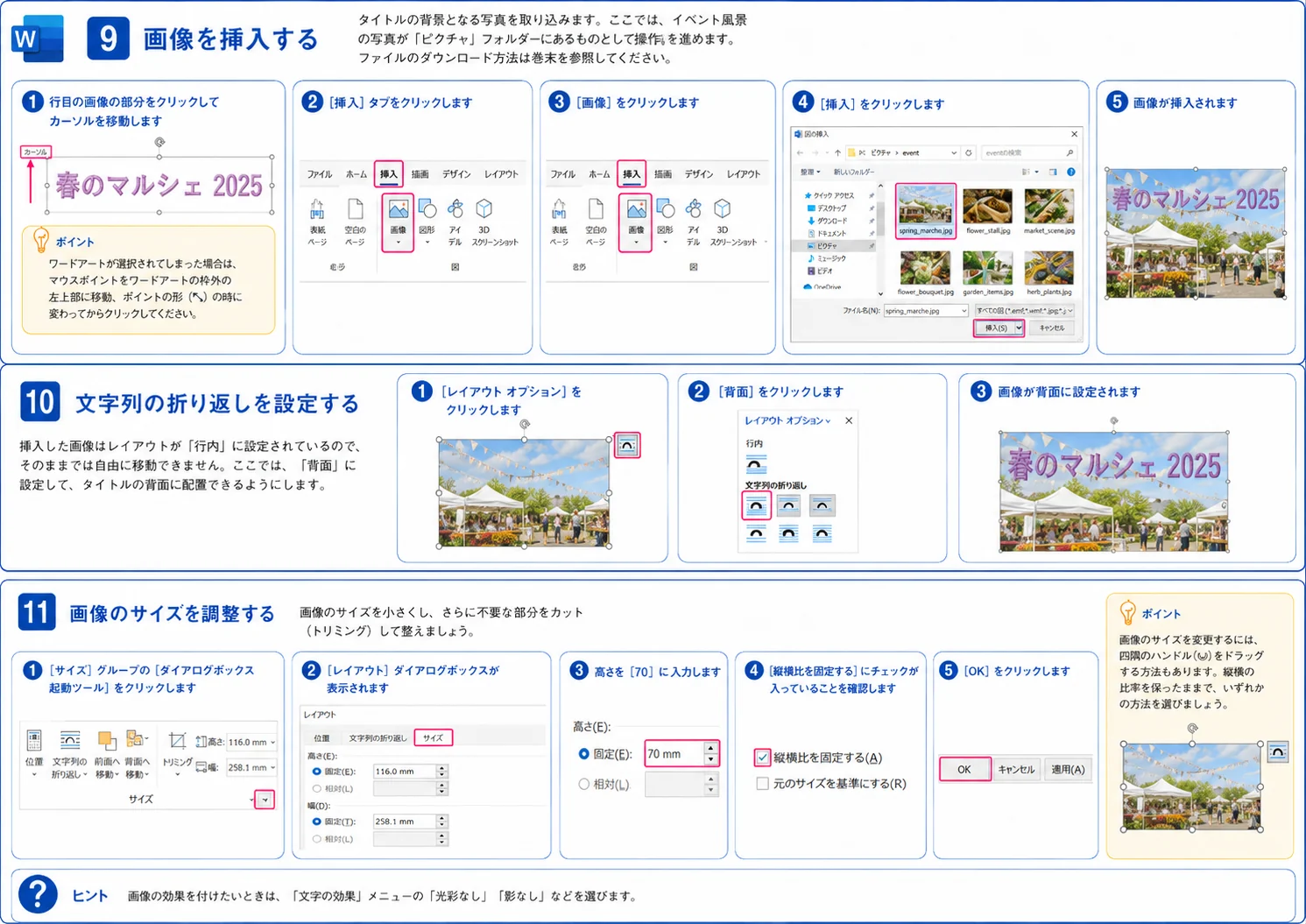Open the 高さ 116.0 mm dropdown in the サイズ ribbon
The height and width of the screenshot is (924, 1306).
tap(273, 742)
